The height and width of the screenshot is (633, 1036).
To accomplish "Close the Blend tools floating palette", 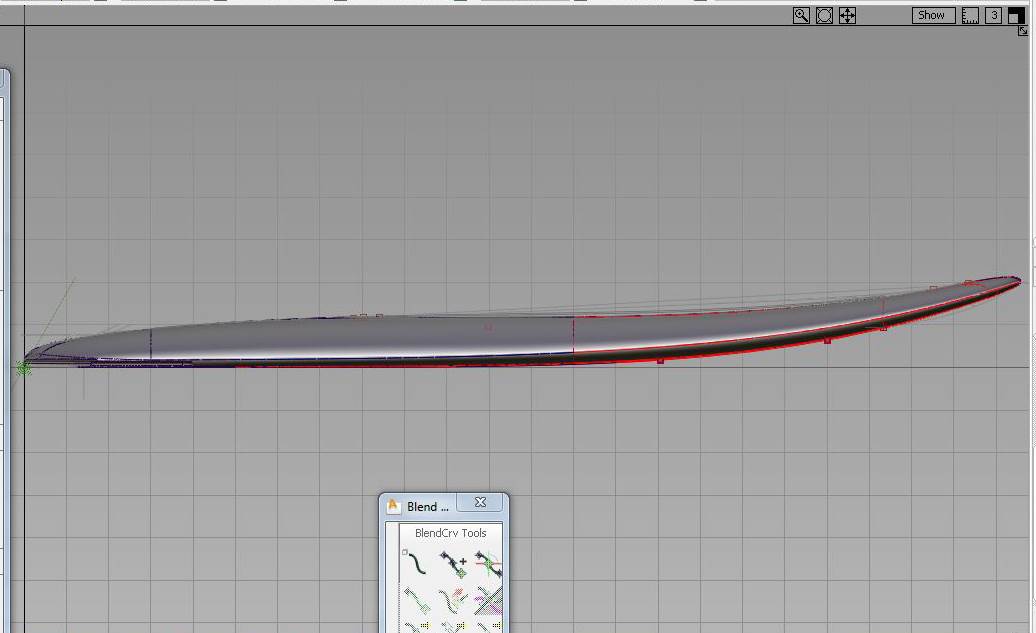I will [480, 503].
